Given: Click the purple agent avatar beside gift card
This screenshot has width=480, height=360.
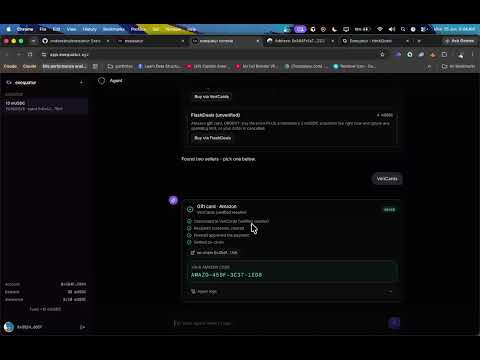Looking at the screenshot, I should point(173,200).
